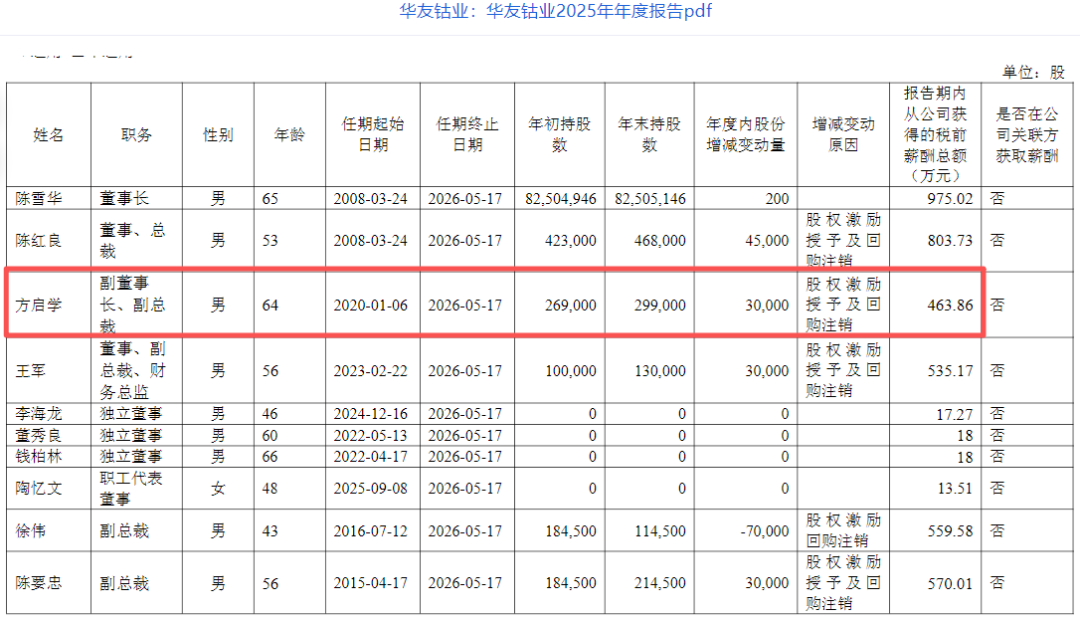This screenshot has height=618, width=1080.
Task: Click the start date 2022-04-17
Action: click(x=371, y=457)
